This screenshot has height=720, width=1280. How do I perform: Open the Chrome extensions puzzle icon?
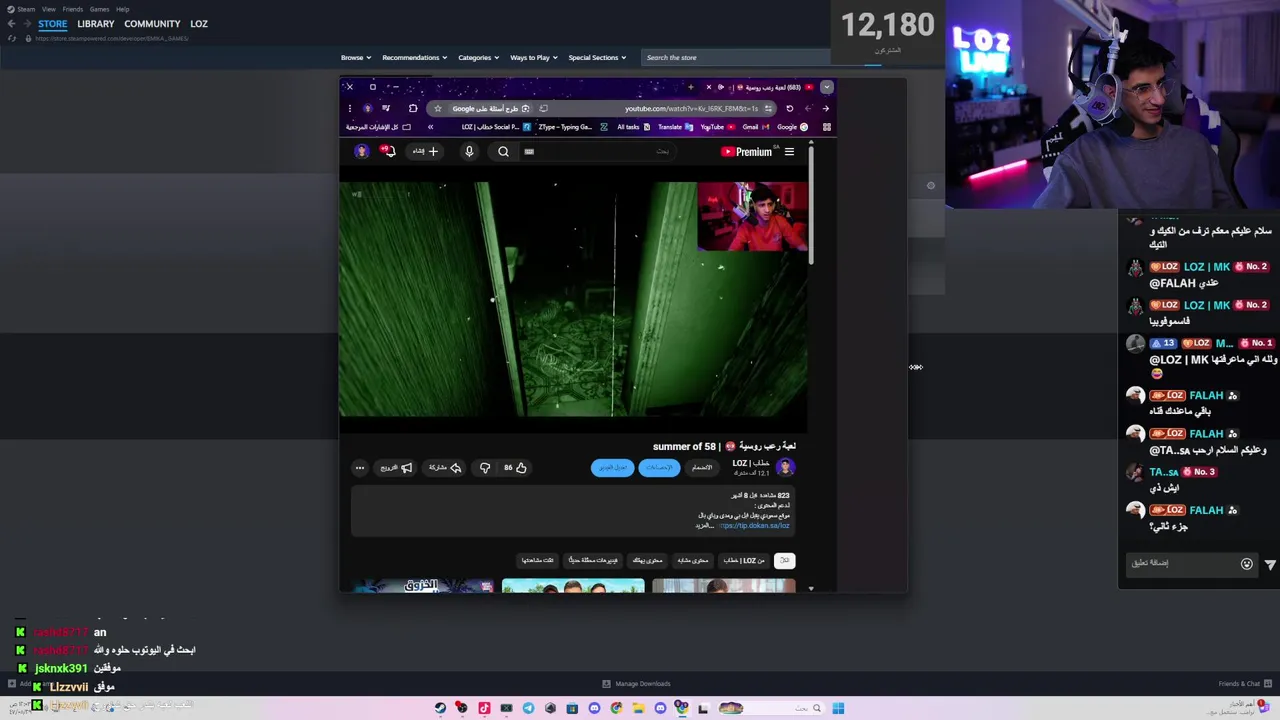coord(413,108)
